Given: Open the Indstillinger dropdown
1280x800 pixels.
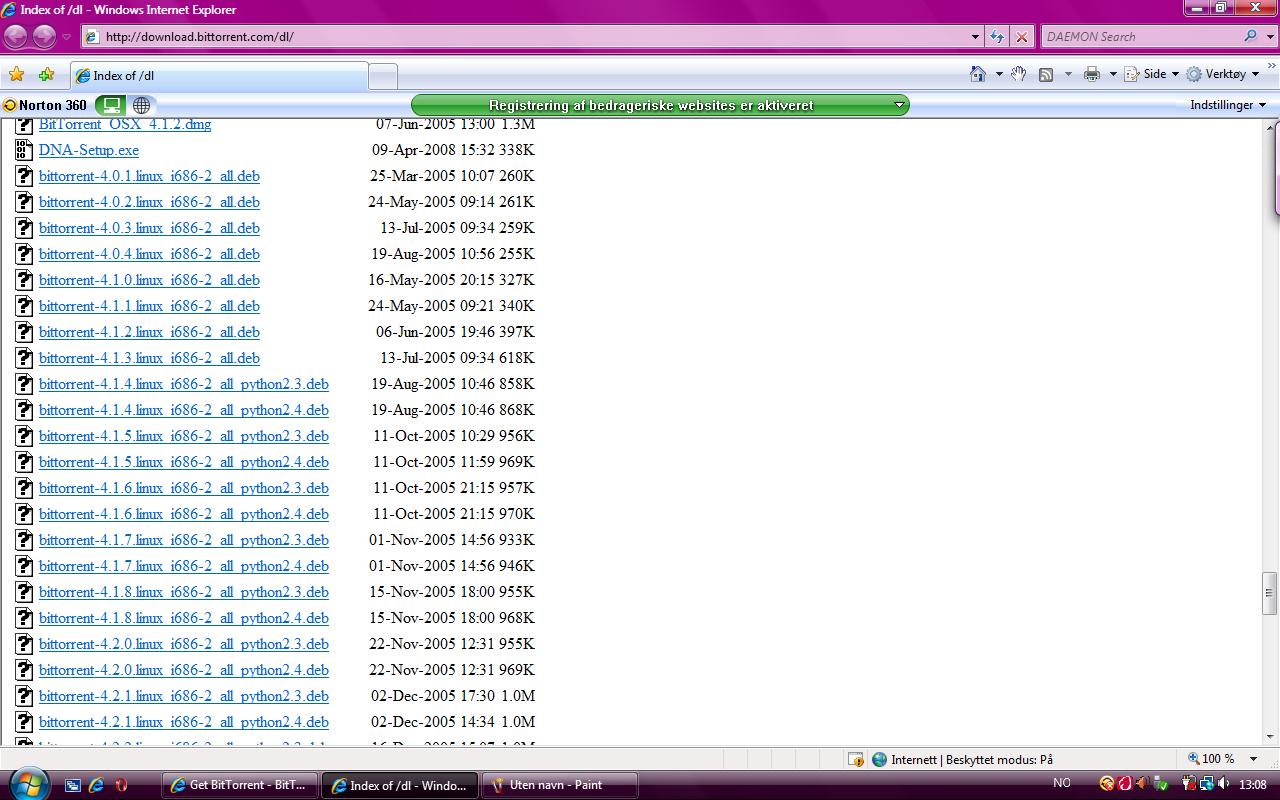Looking at the screenshot, I should (1228, 105).
